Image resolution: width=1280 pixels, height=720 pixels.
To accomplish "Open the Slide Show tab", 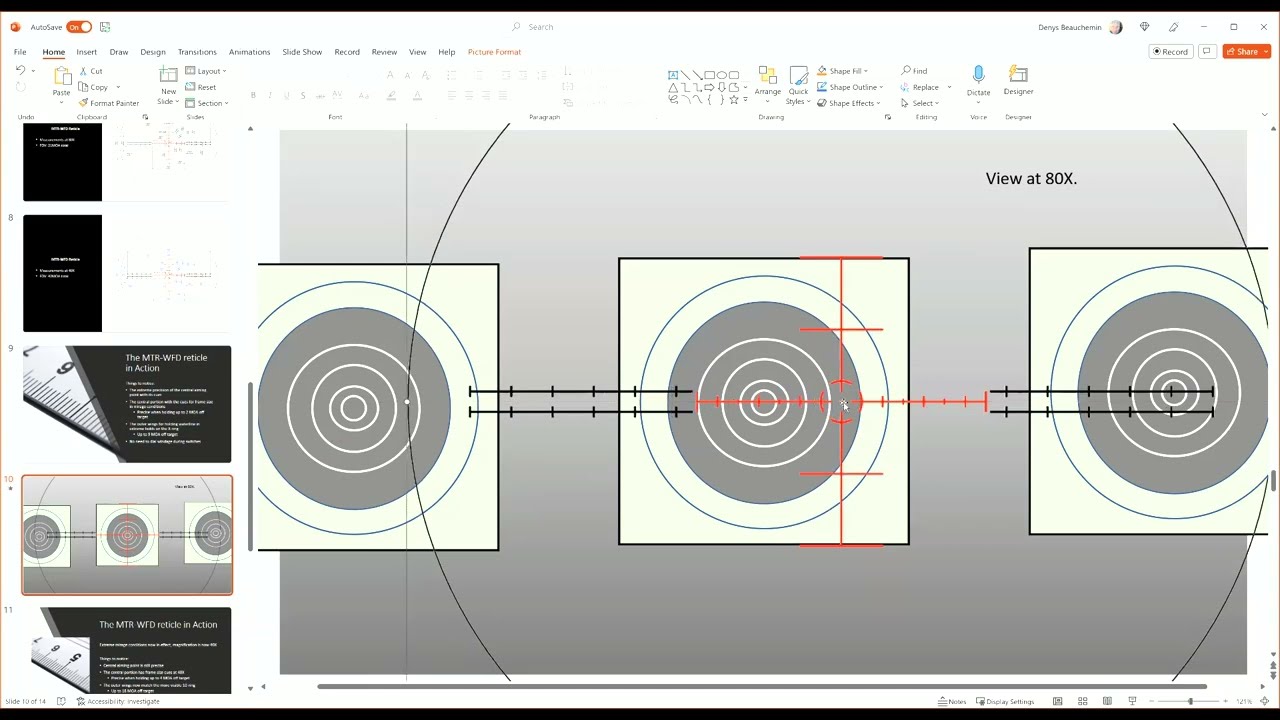I will tap(302, 52).
